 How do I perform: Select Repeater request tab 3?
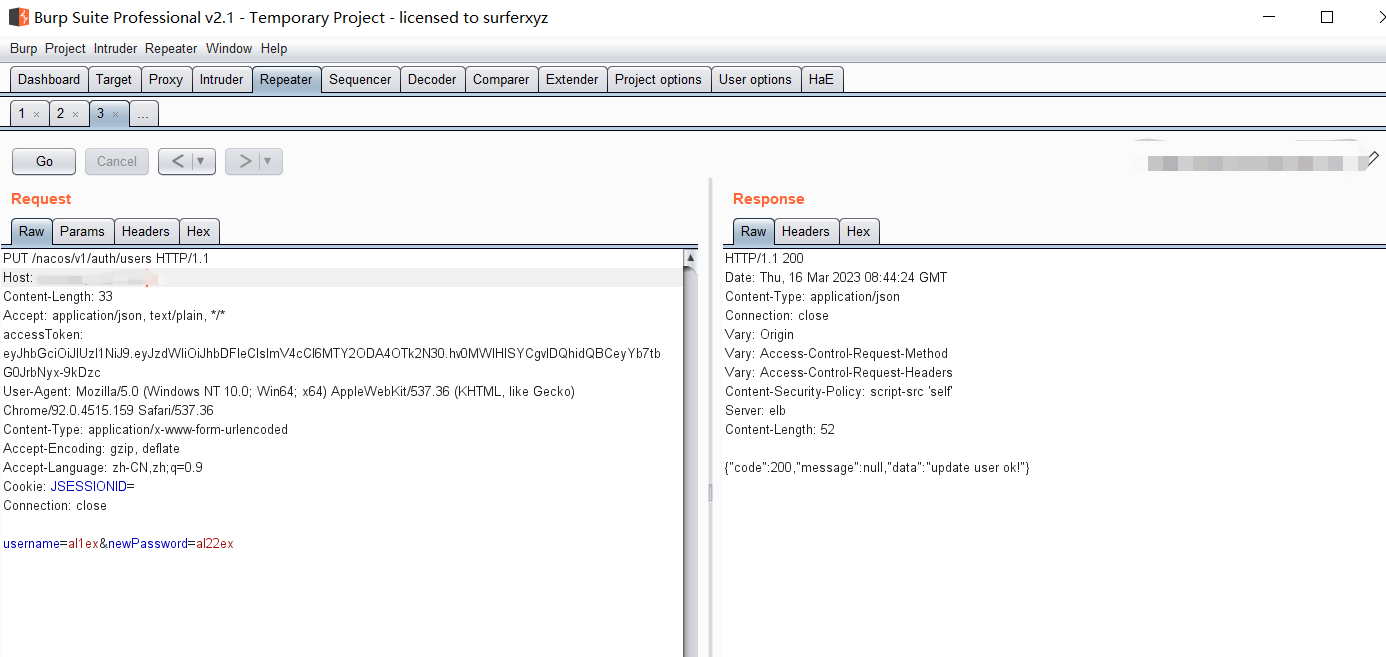(x=100, y=114)
